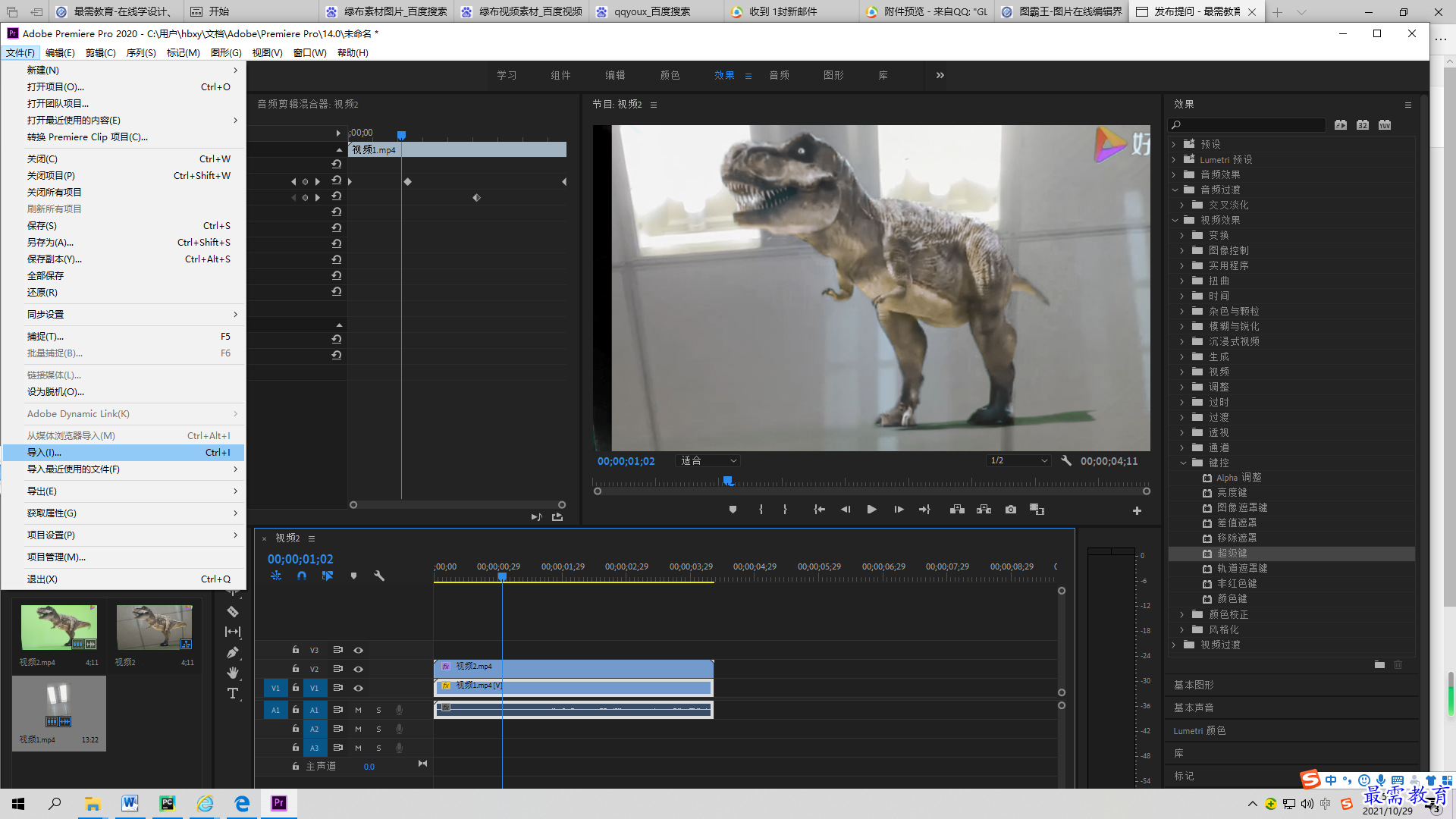Expand the 颜色校正 folder
1456x819 pixels.
pos(1182,614)
